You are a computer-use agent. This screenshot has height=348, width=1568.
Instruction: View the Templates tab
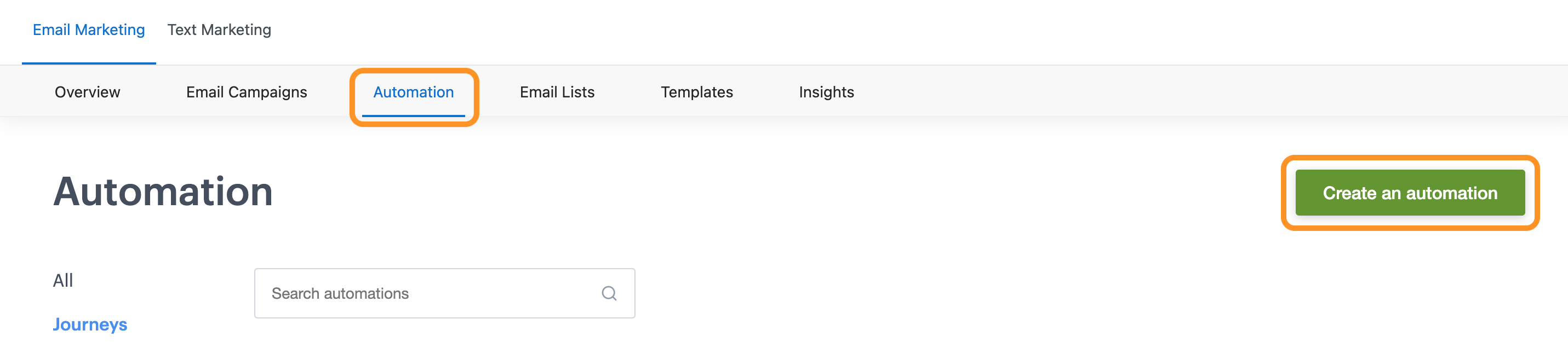pyautogui.click(x=697, y=92)
